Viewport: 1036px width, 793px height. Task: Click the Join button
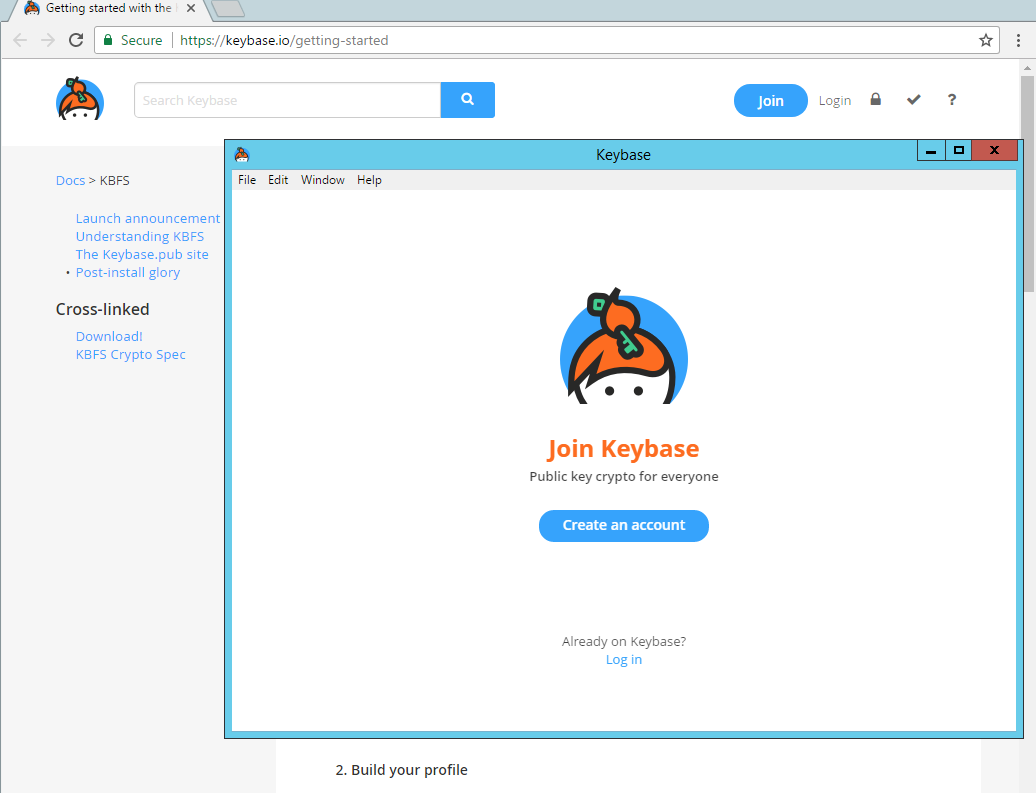(770, 100)
